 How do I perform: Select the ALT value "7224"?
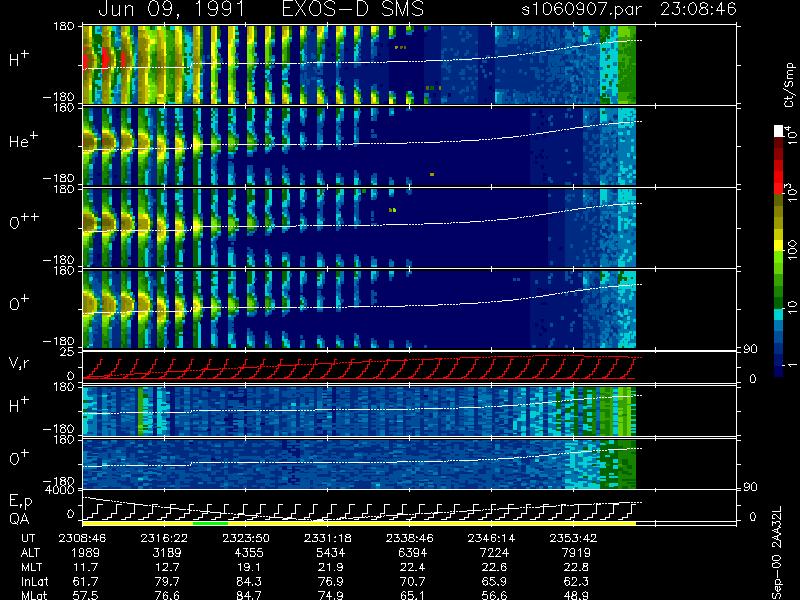click(494, 553)
